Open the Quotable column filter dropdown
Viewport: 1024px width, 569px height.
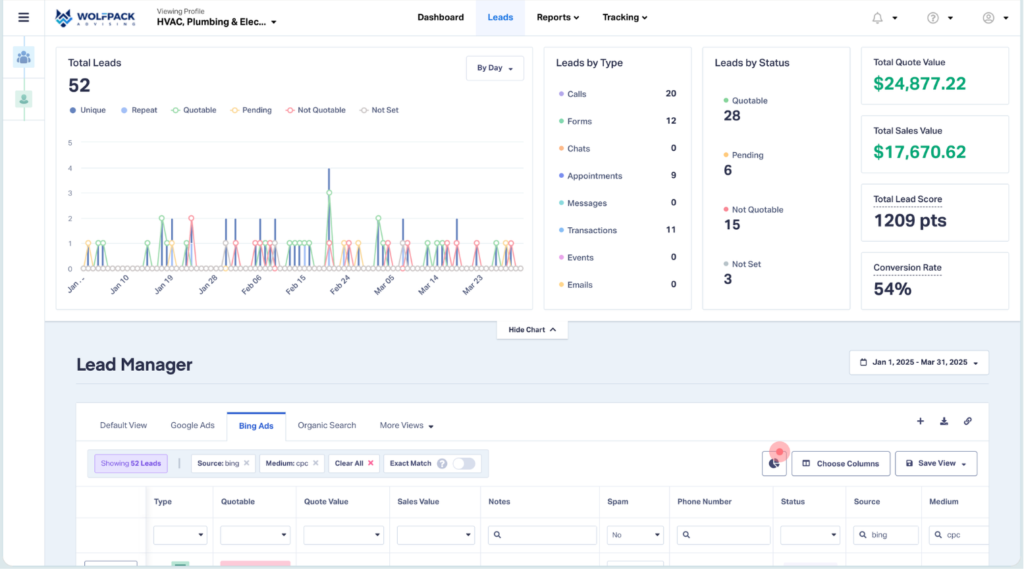(255, 534)
